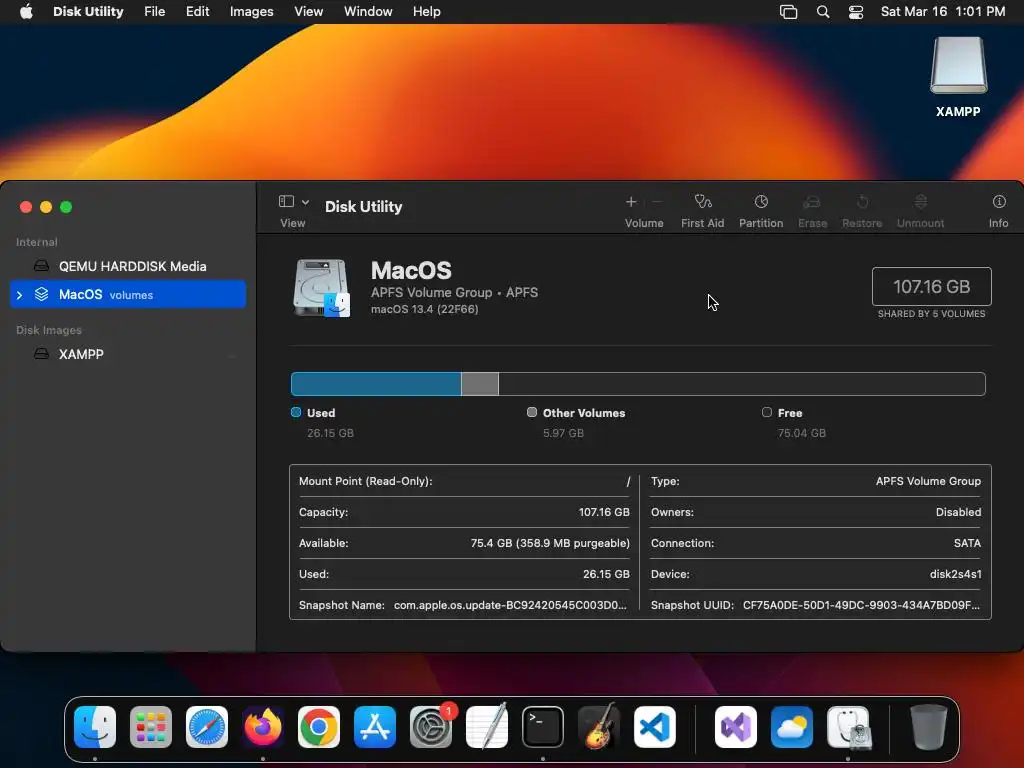Image resolution: width=1024 pixels, height=768 pixels.
Task: Run First Aid on the disk
Action: tap(703, 202)
